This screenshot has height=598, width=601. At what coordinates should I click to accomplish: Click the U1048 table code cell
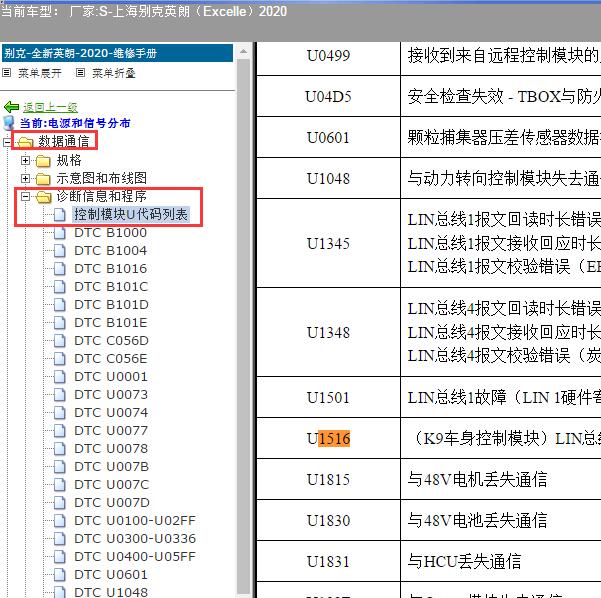[x=328, y=179]
